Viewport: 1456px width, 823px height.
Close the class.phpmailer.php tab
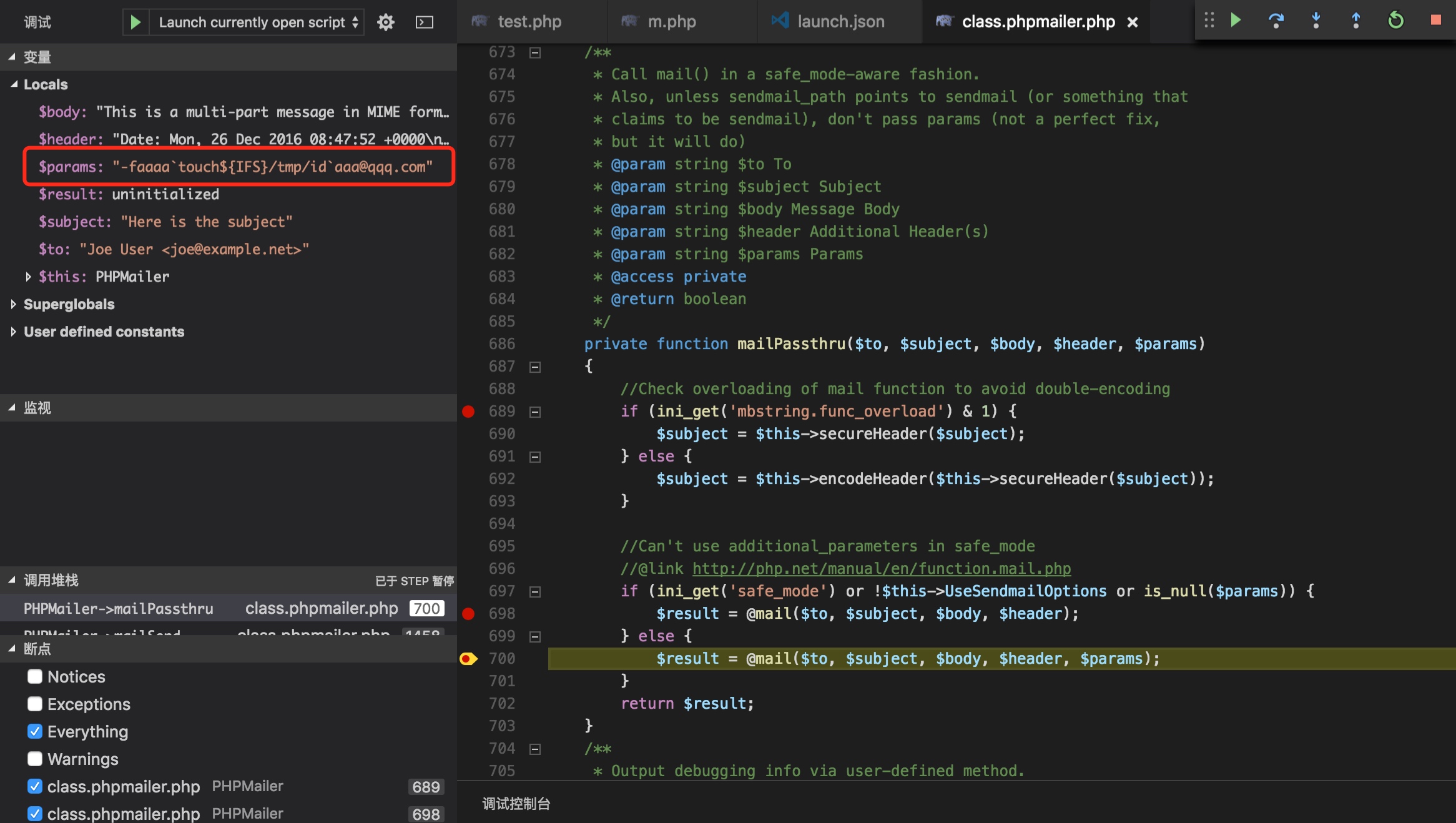1133,22
